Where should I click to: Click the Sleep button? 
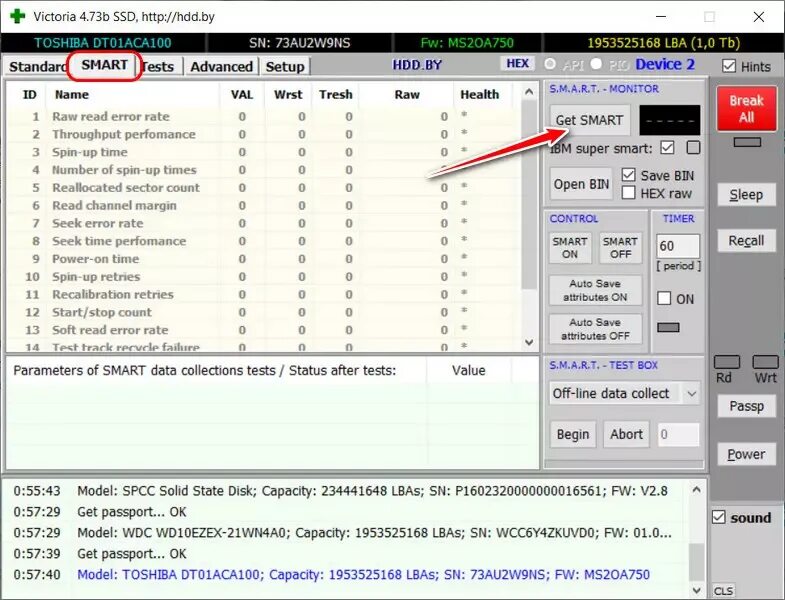[746, 194]
